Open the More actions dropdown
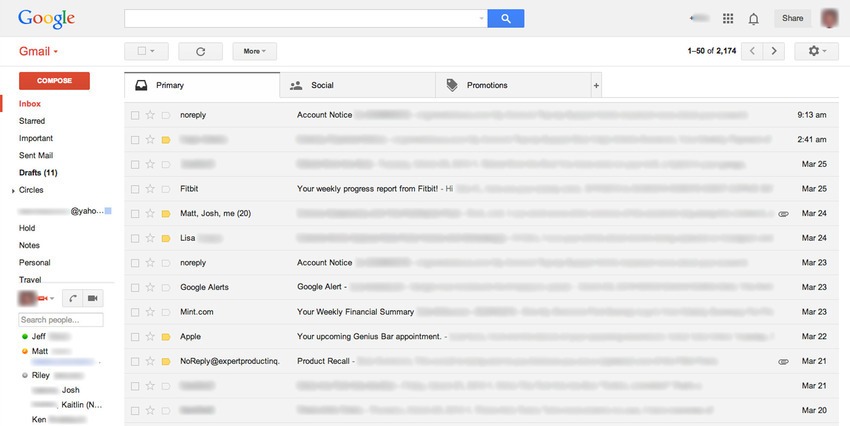Viewport: 850px width, 426px height. click(x=254, y=51)
